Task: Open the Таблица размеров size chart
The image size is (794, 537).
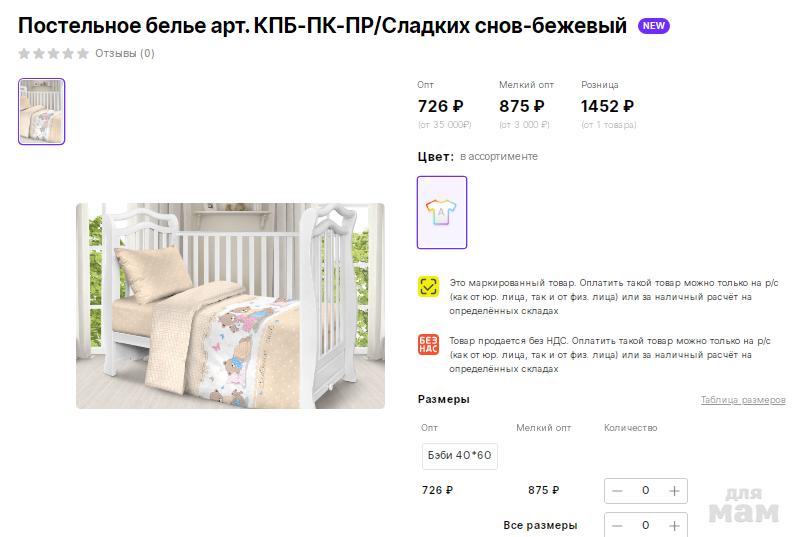Action: [742, 400]
